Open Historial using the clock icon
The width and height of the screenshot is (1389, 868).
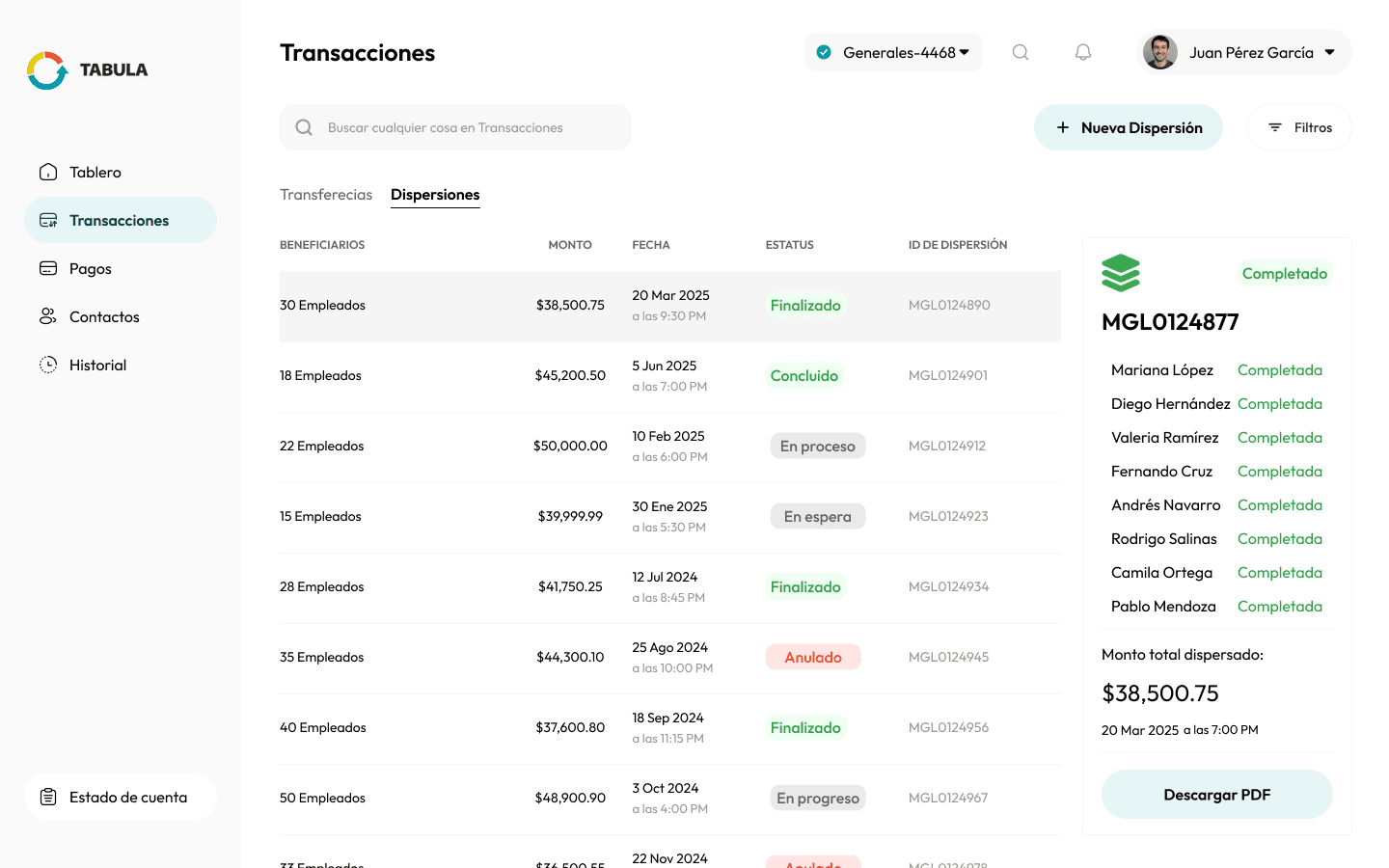click(48, 365)
